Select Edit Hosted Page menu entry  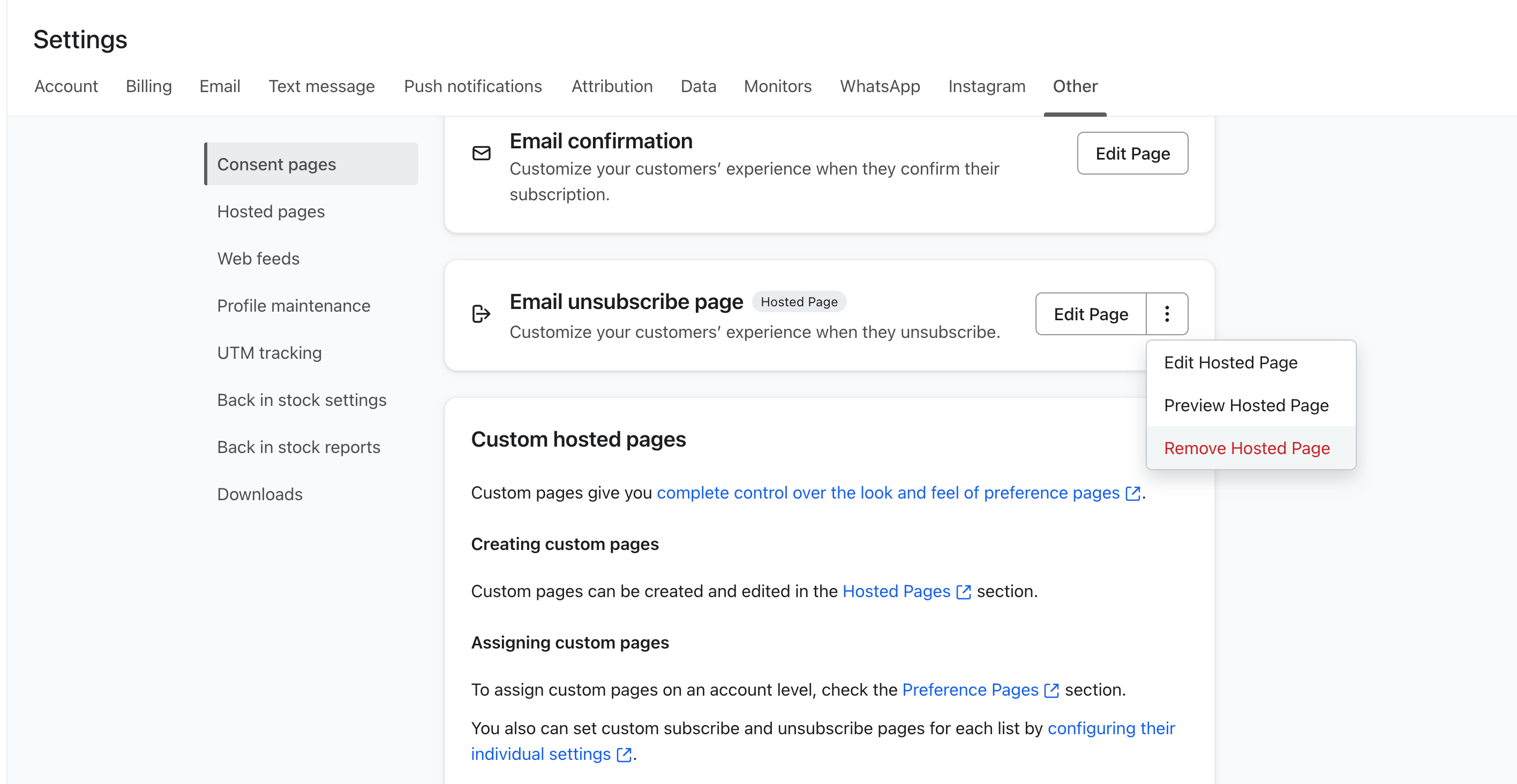1231,363
